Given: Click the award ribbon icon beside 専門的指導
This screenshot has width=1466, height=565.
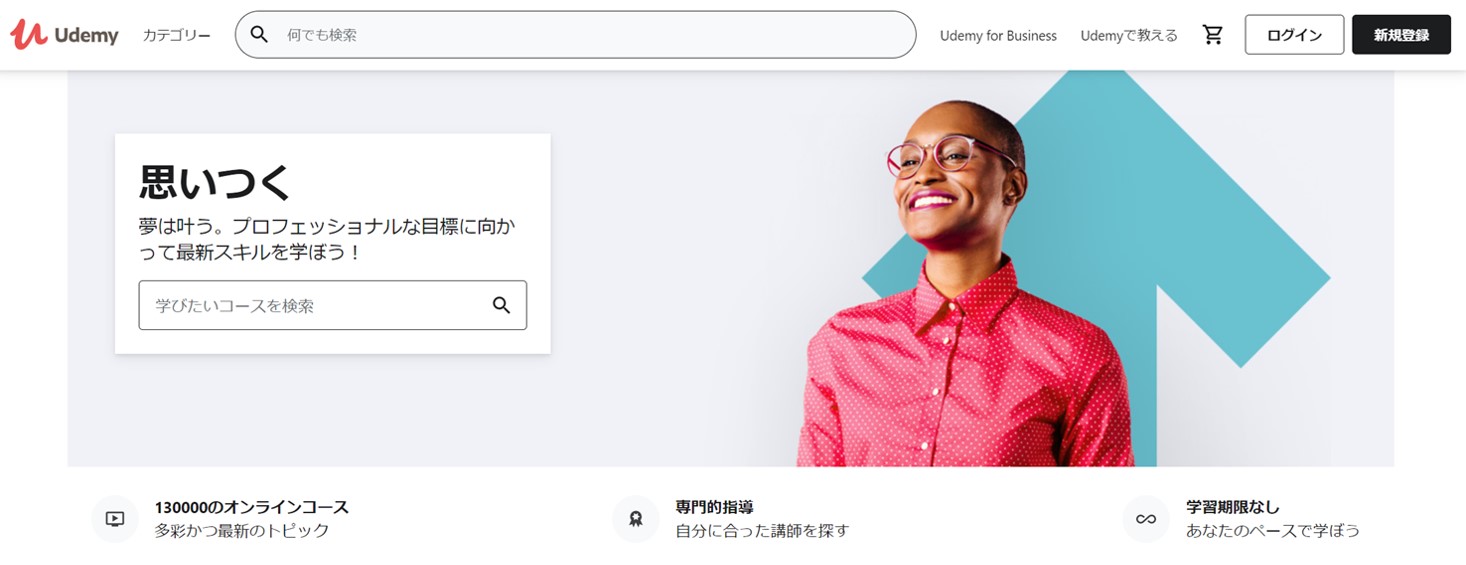Looking at the screenshot, I should click(x=635, y=519).
